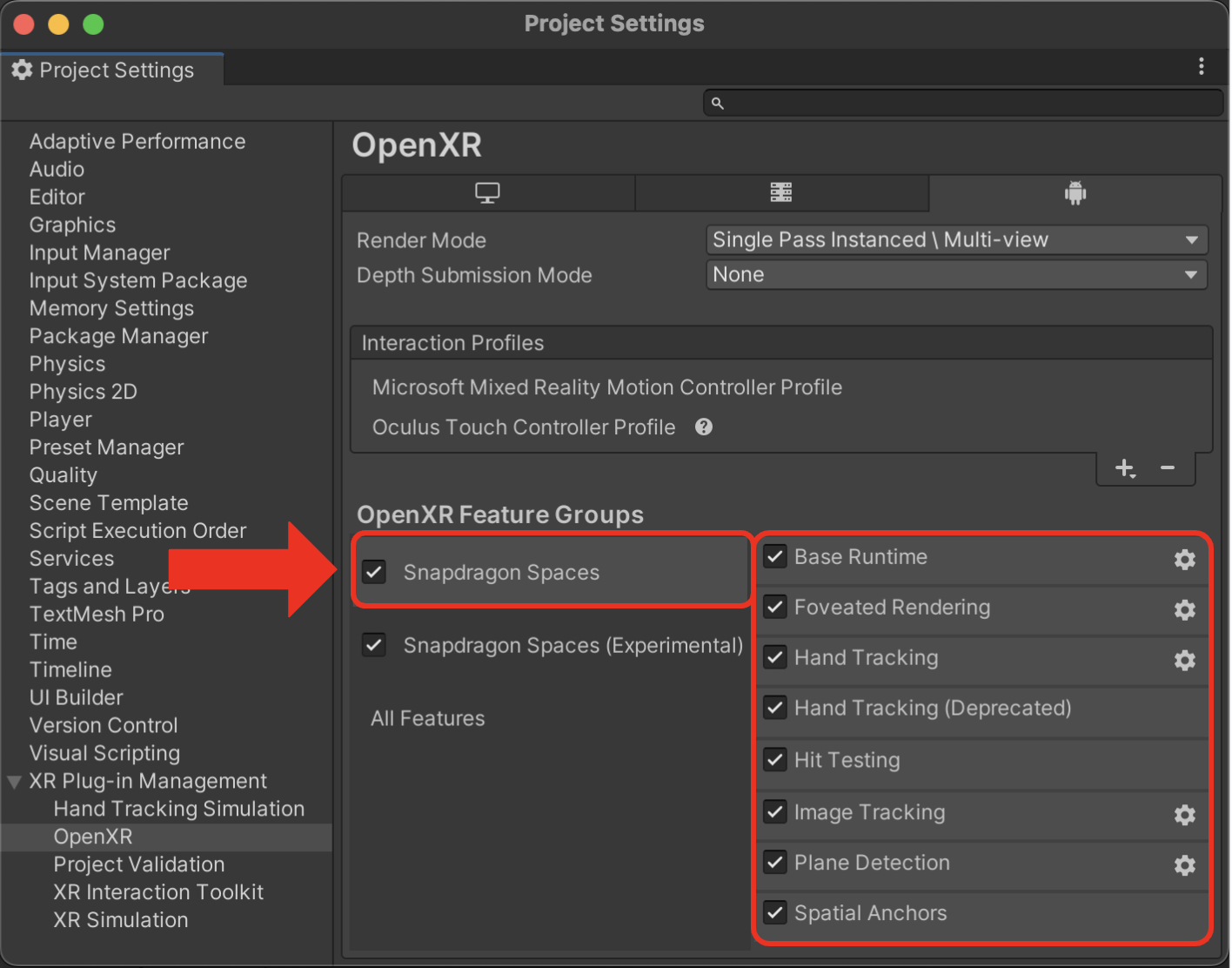Disable the Base Runtime feature
The image size is (1232, 968).
pyautogui.click(x=775, y=556)
